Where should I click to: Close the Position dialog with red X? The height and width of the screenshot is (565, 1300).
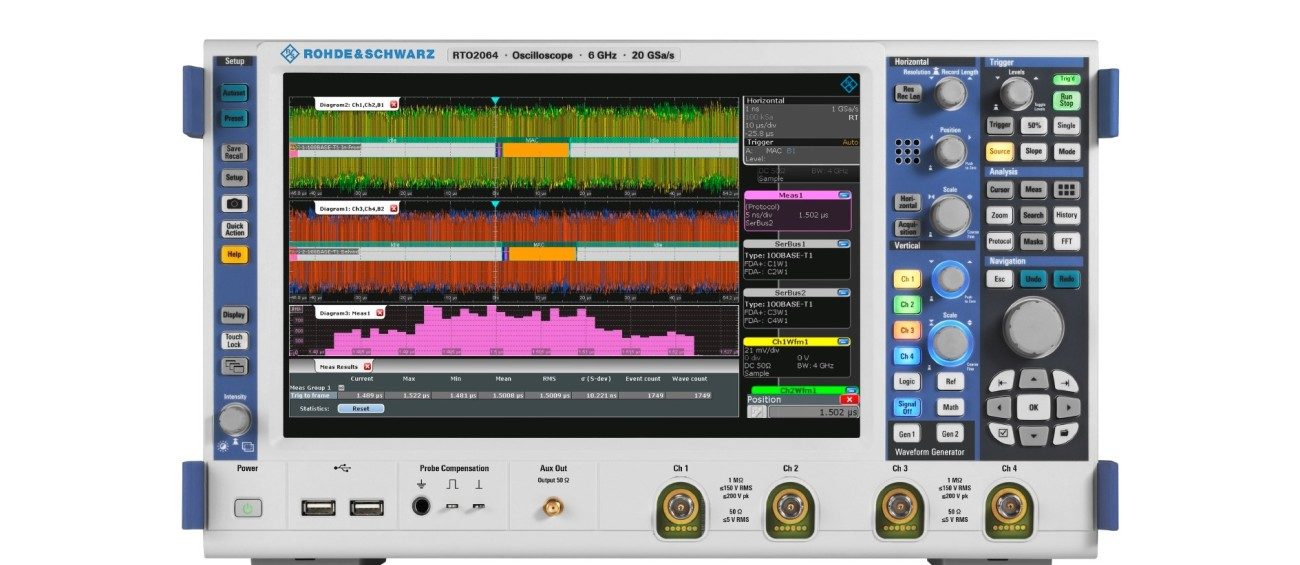pyautogui.click(x=849, y=399)
